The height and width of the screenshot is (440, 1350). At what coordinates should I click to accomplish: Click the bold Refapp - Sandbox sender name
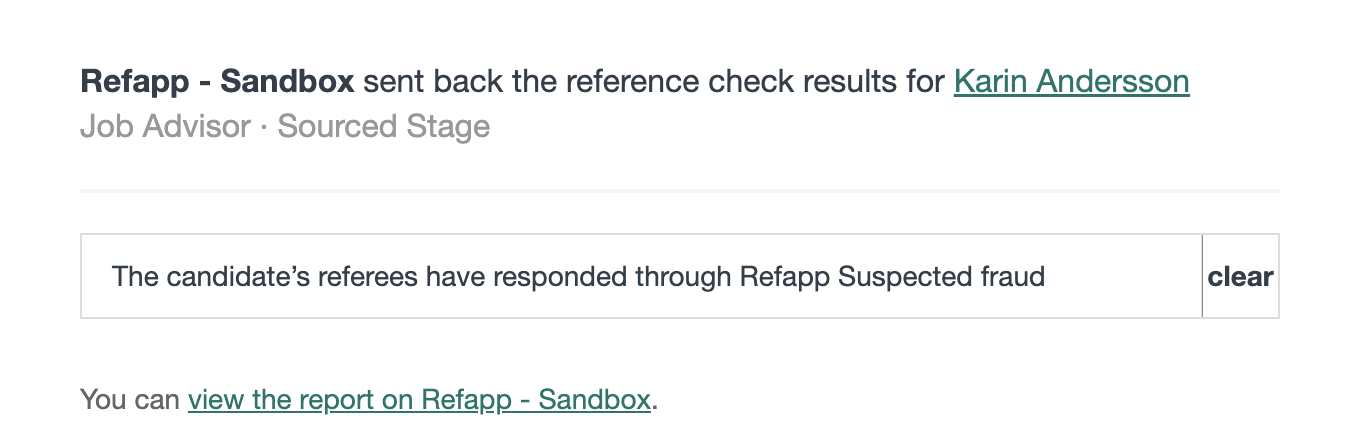(x=217, y=81)
